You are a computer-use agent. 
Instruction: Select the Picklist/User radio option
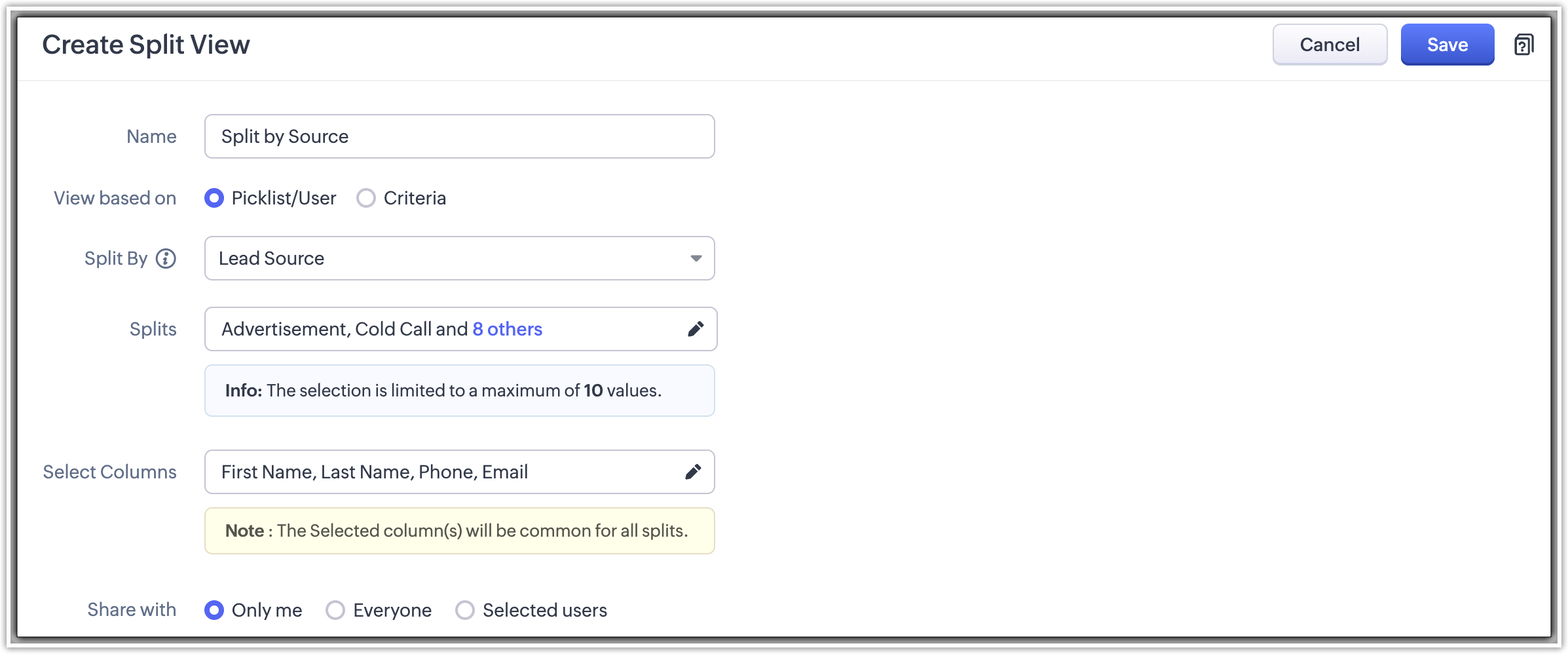pyautogui.click(x=214, y=198)
